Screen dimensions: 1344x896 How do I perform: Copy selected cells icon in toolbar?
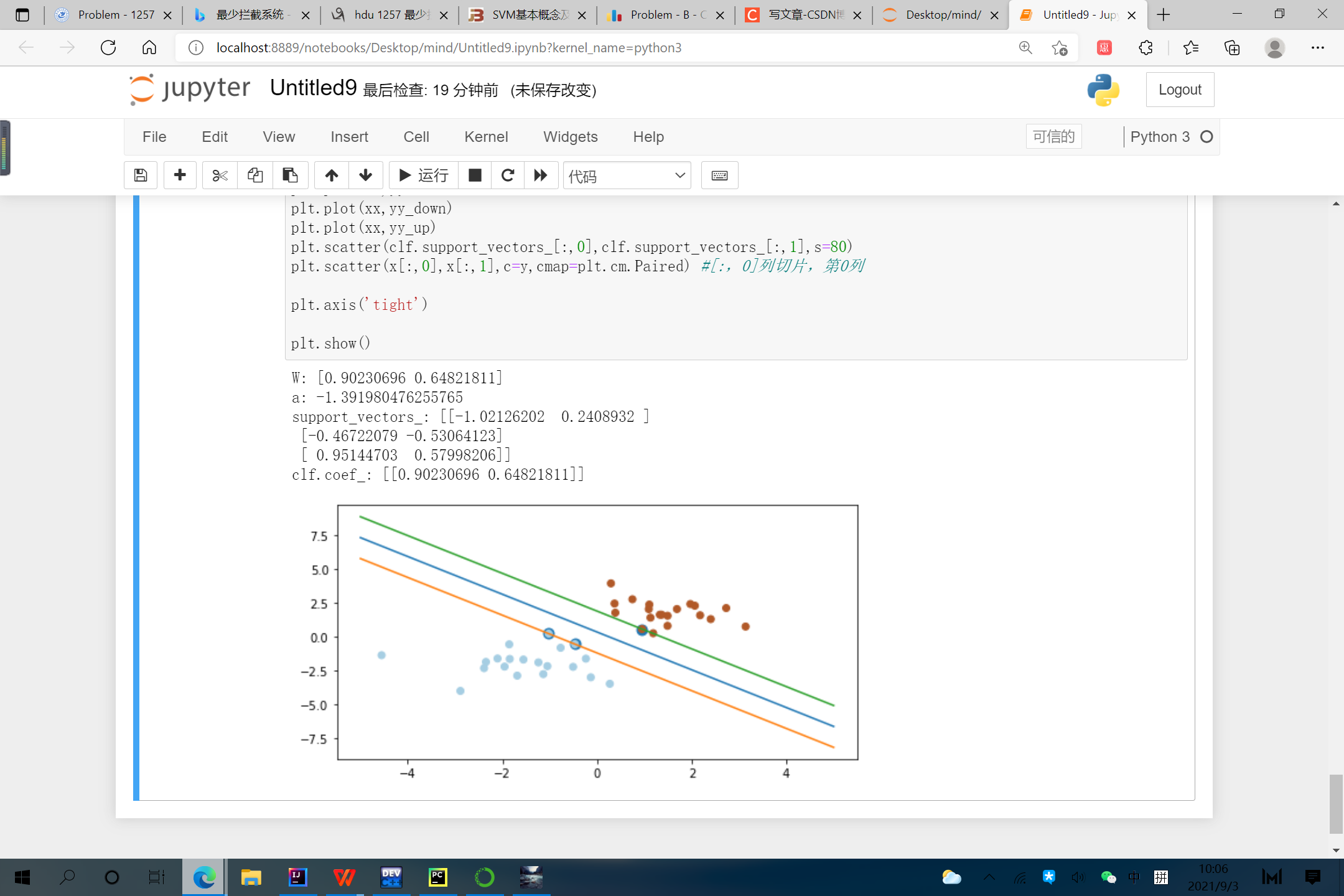(x=255, y=175)
